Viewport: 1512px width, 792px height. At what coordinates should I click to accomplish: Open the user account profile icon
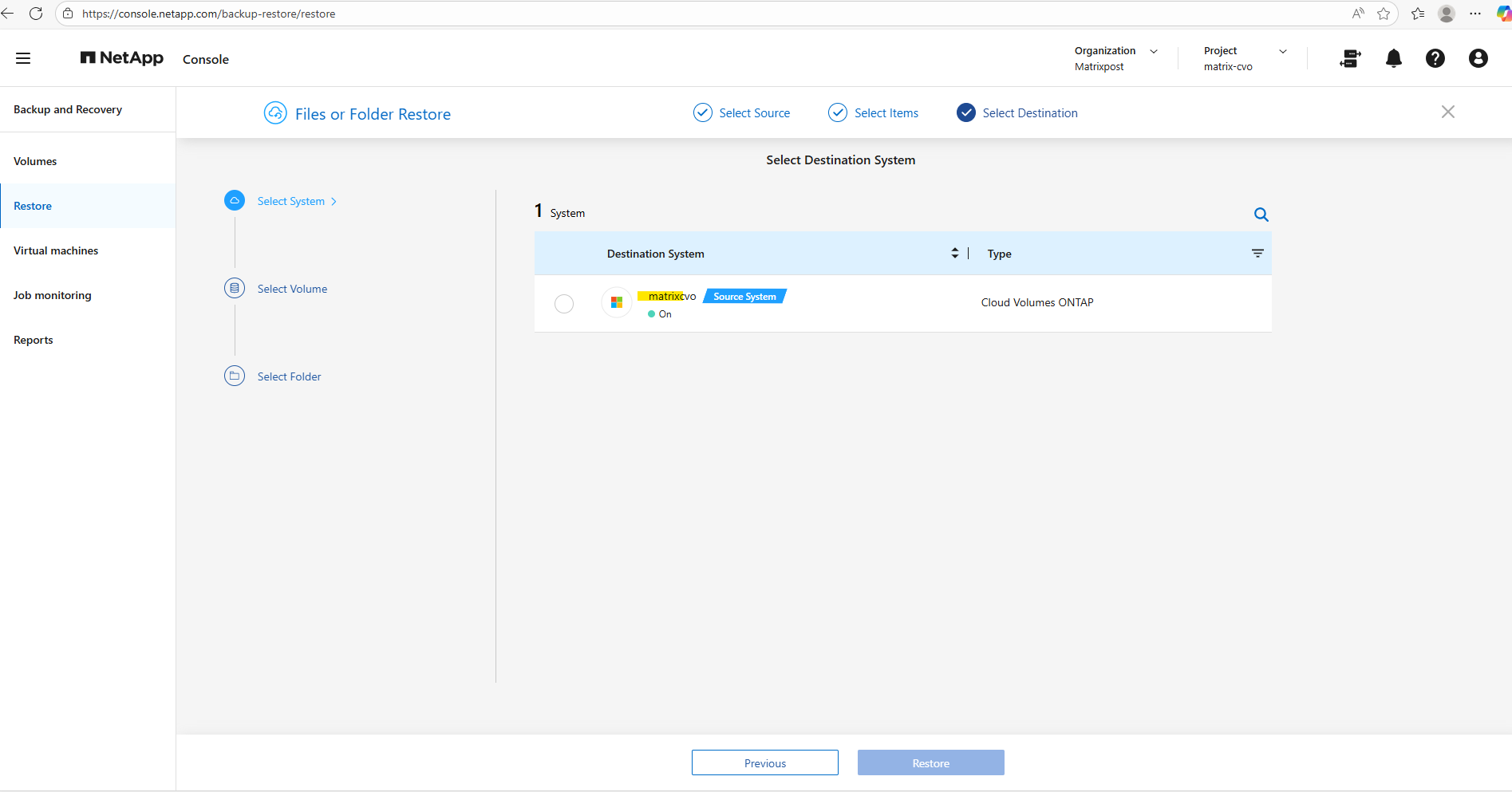click(1478, 58)
